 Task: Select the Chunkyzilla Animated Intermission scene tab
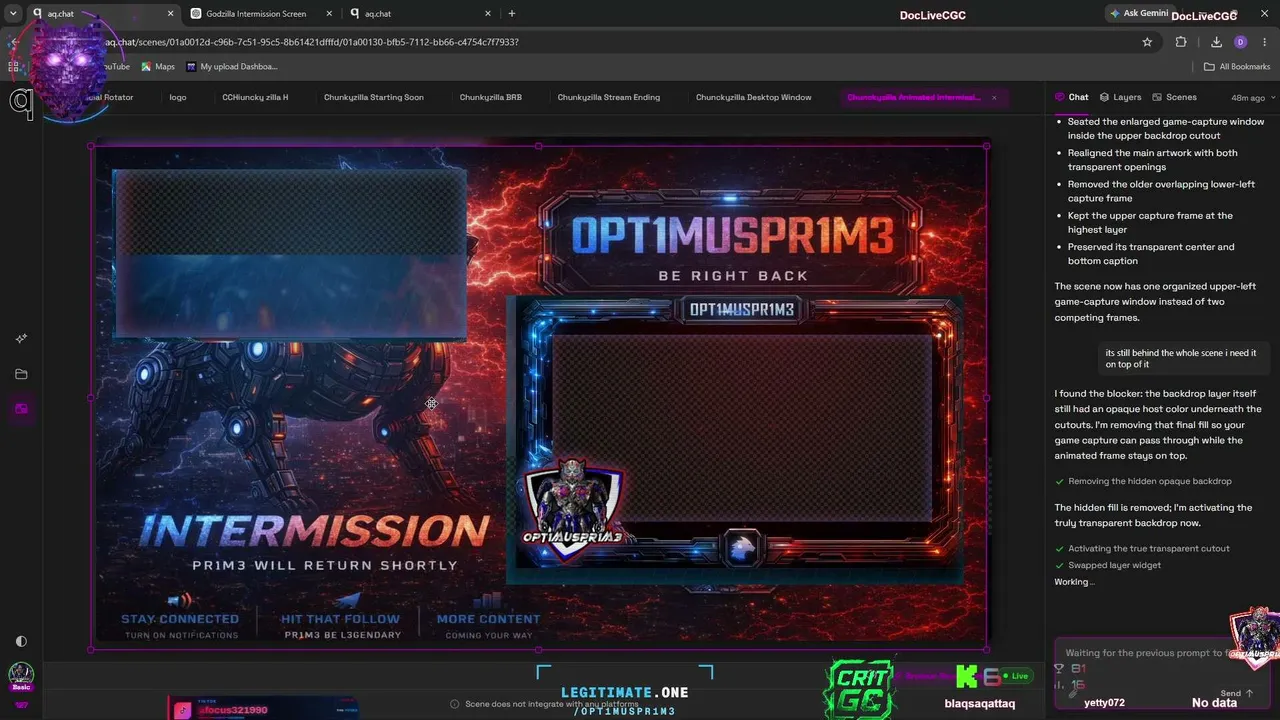point(913,97)
